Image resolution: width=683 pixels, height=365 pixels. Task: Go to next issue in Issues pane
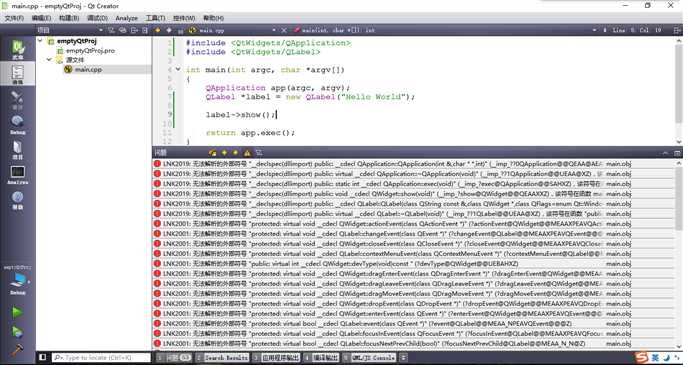235,152
